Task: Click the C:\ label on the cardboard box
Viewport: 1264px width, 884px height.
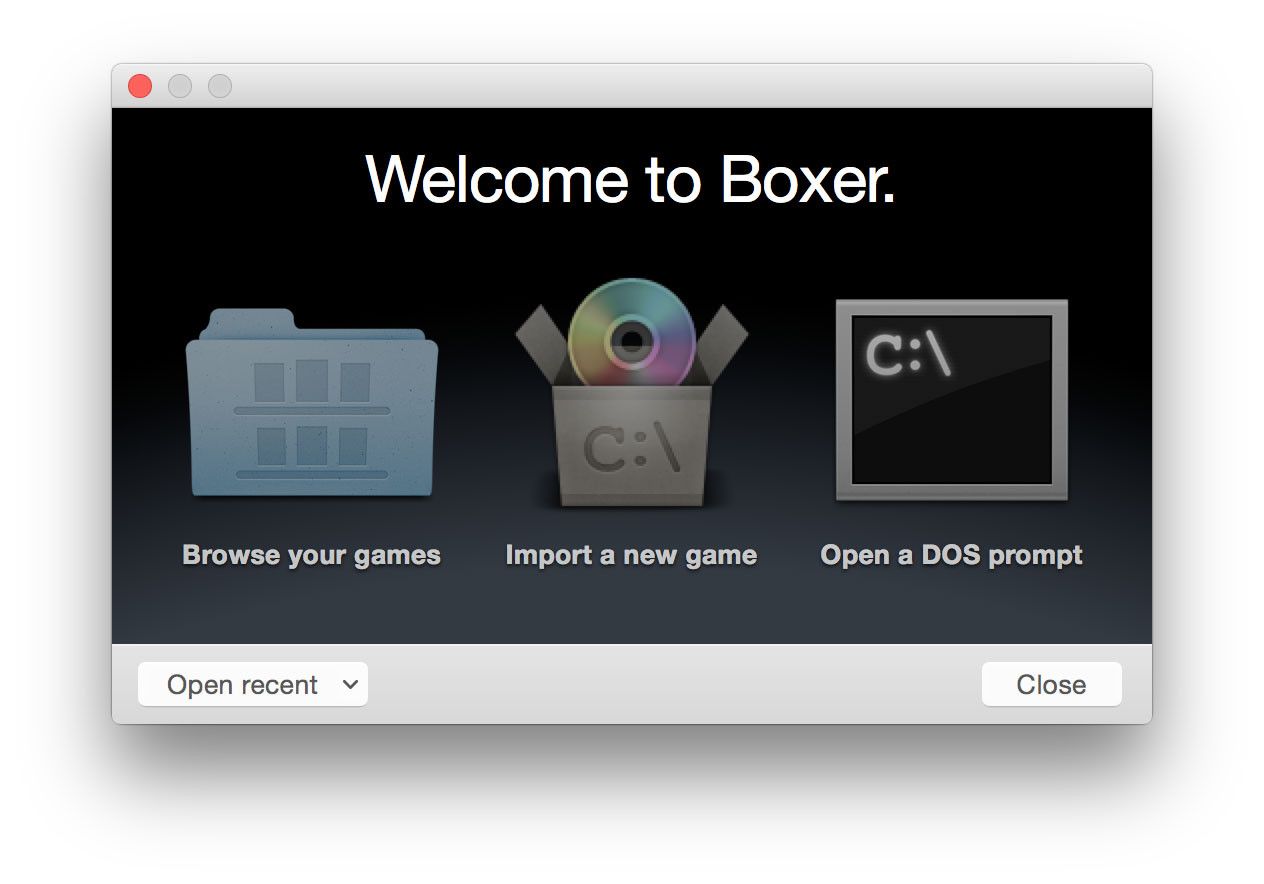Action: pos(631,450)
